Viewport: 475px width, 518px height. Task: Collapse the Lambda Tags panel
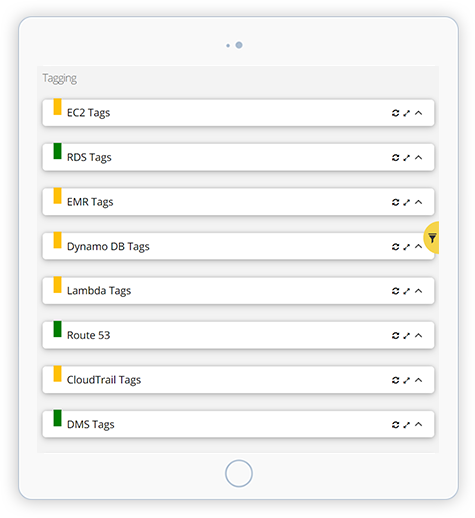(x=418, y=291)
